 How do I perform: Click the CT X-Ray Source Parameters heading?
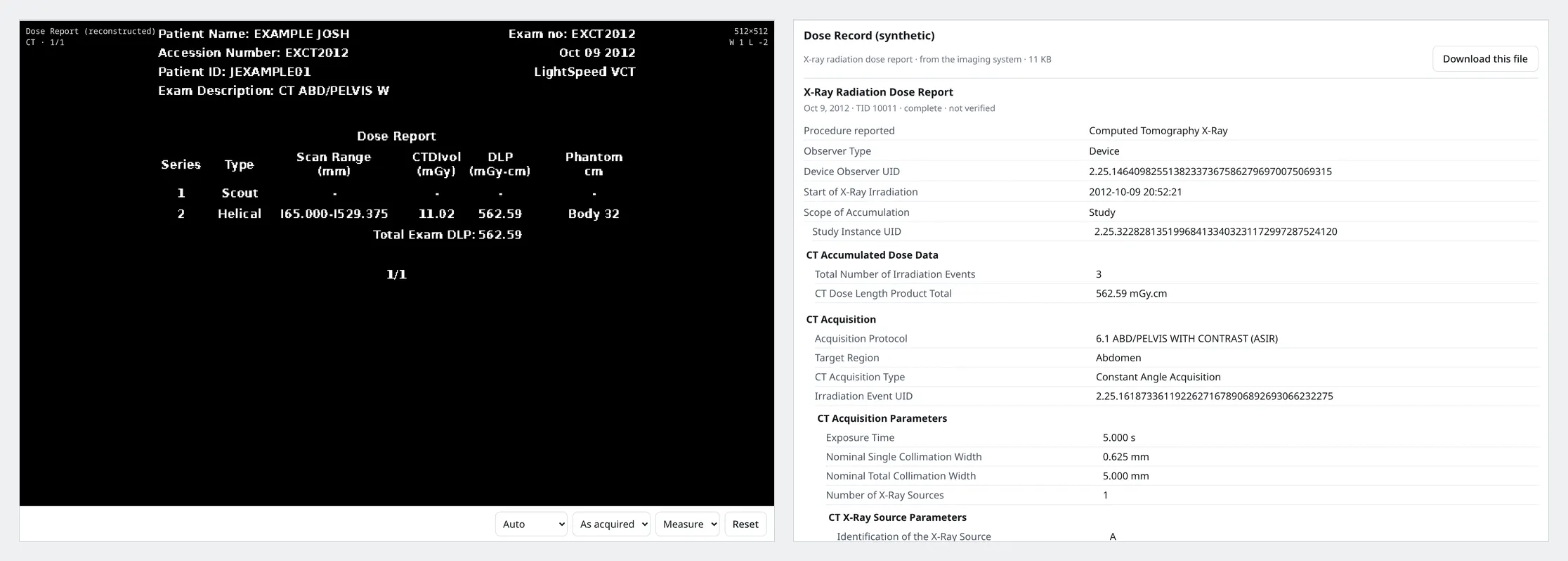897,517
